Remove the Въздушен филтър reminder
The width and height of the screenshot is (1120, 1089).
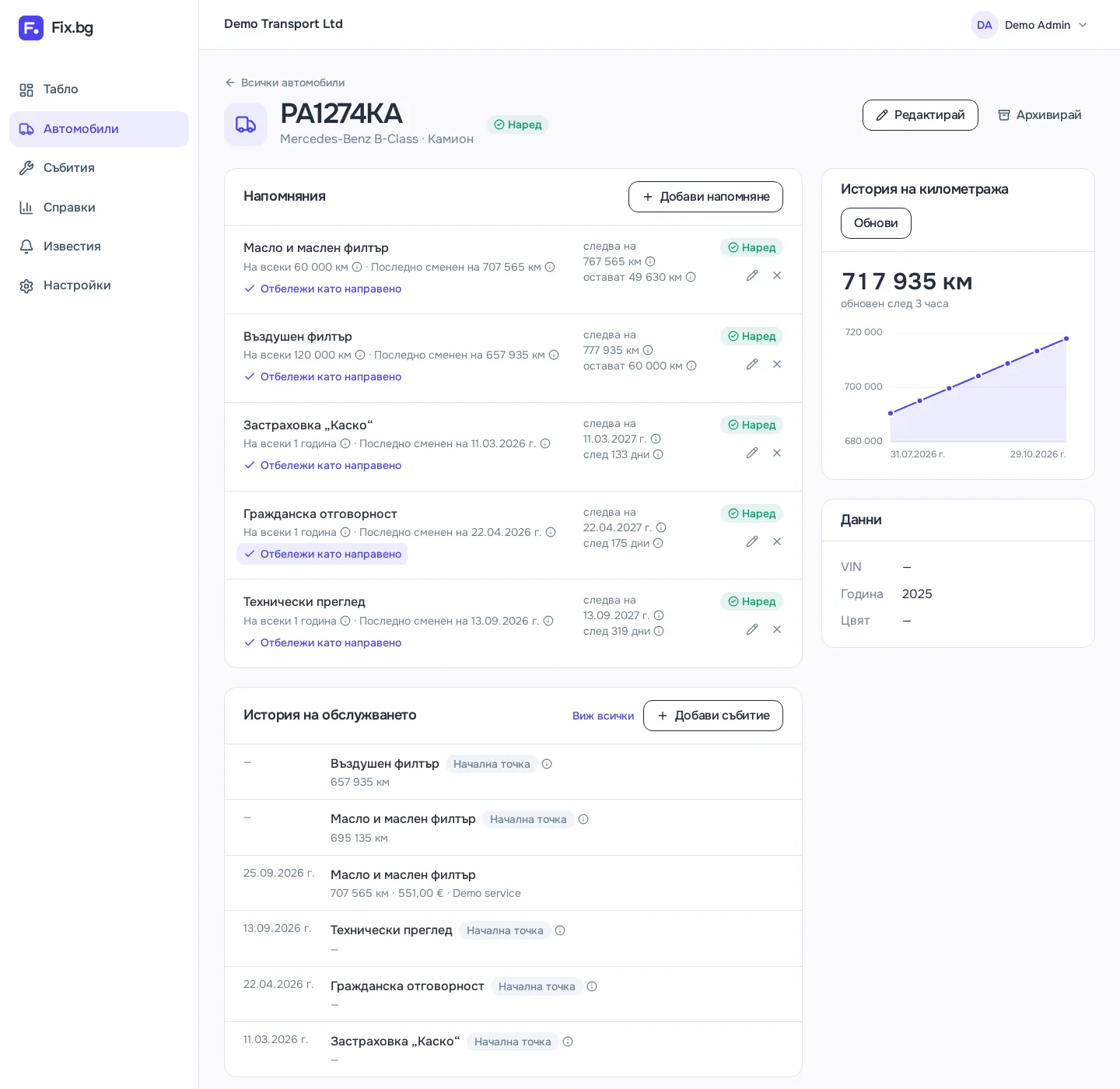pos(777,364)
